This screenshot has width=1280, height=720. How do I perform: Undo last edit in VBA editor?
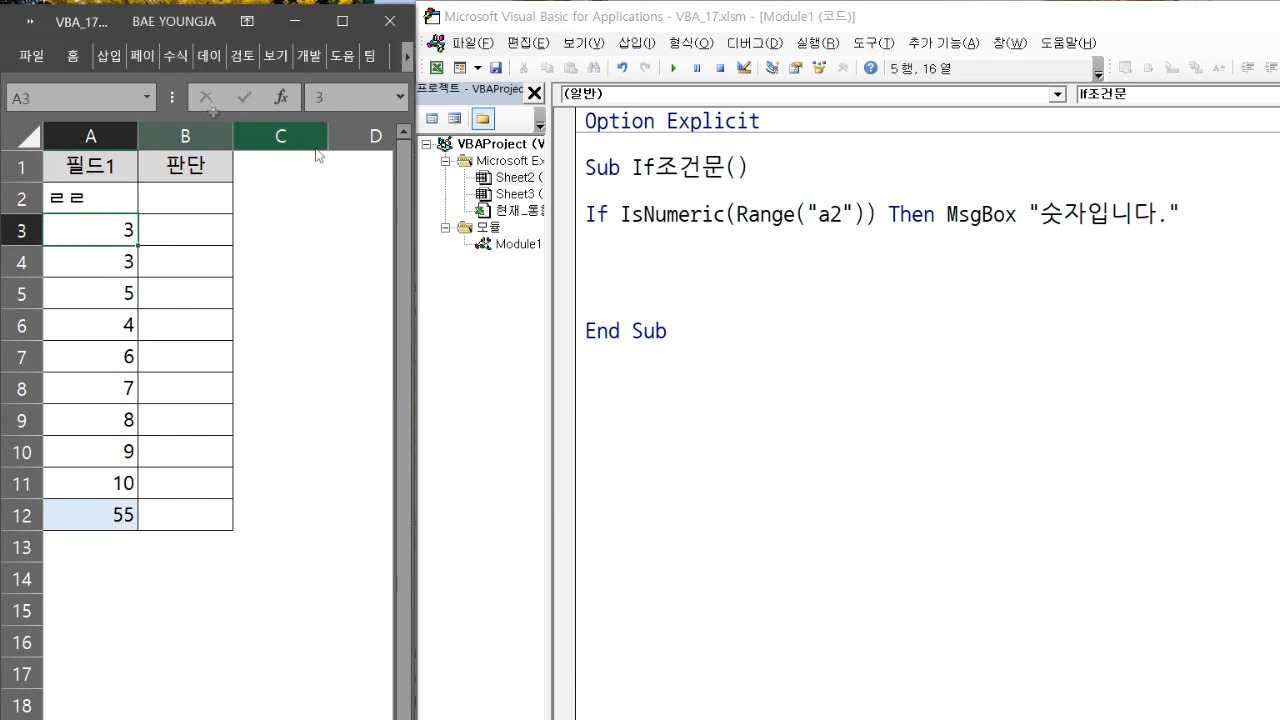point(622,68)
